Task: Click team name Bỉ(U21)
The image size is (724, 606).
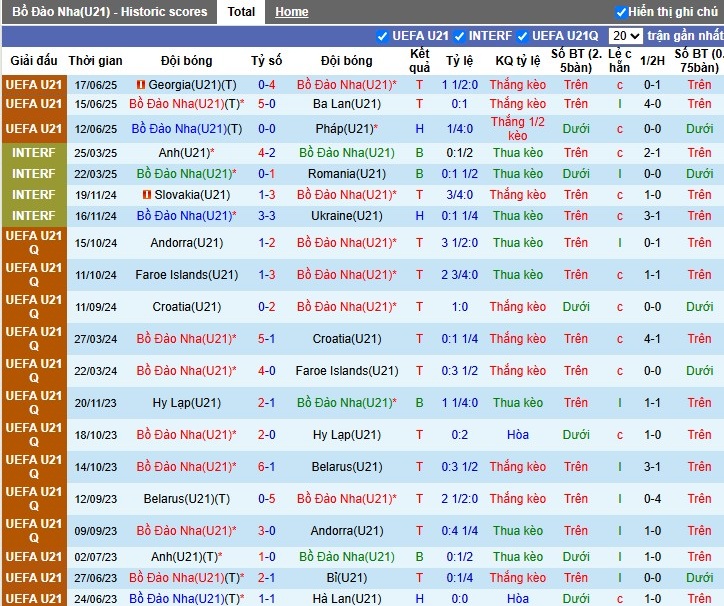Action: coord(347,578)
